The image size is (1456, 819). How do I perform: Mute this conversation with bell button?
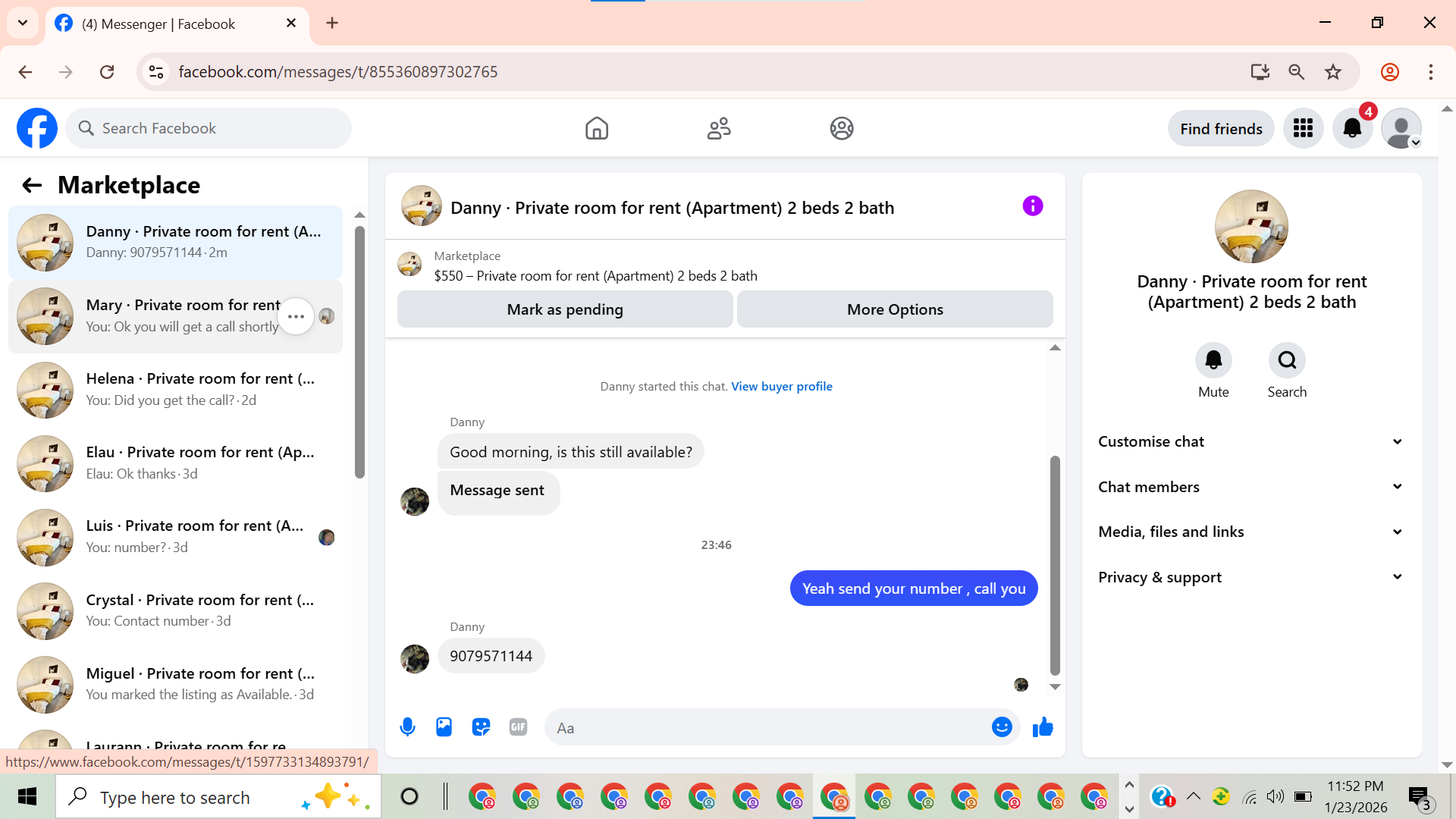coord(1213,360)
